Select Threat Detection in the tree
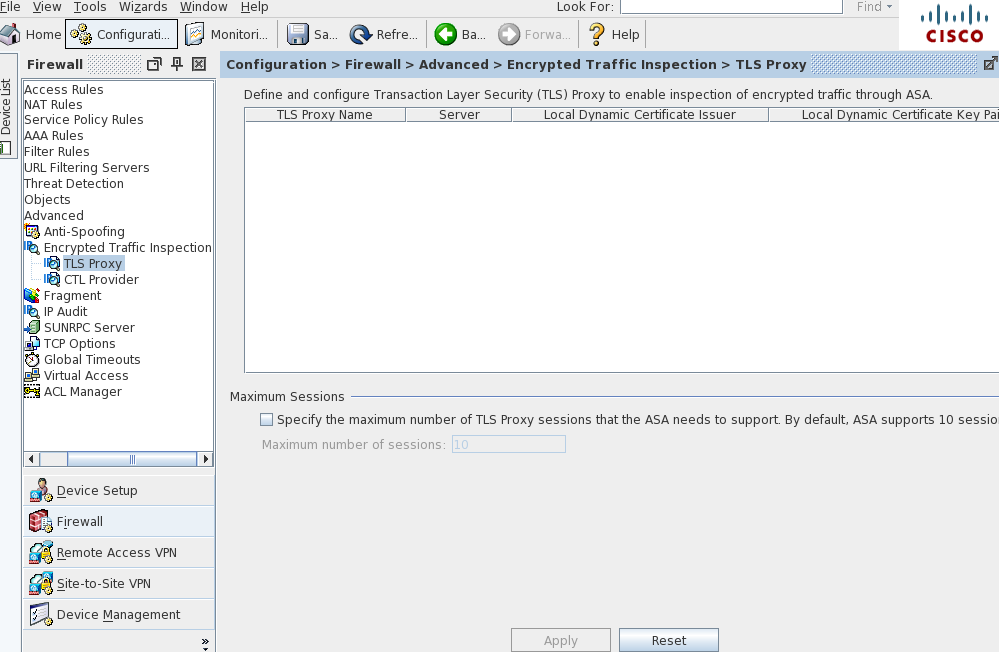 (74, 184)
